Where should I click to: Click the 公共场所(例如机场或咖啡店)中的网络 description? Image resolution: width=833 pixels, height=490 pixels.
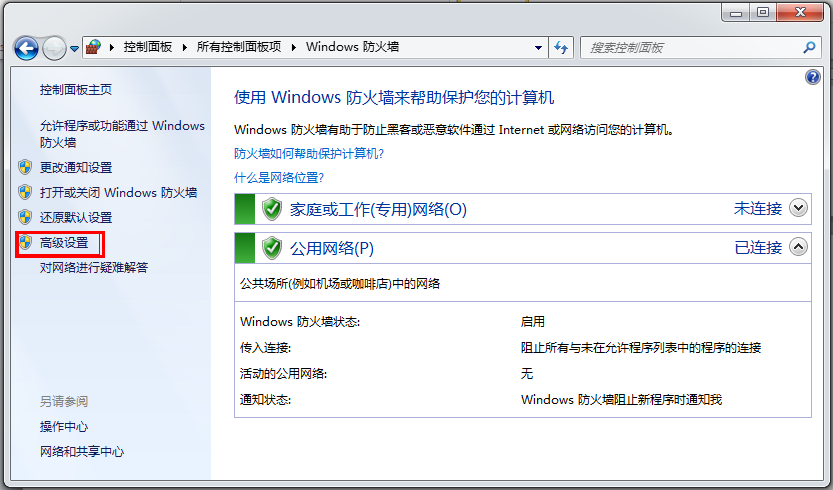[x=340, y=284]
